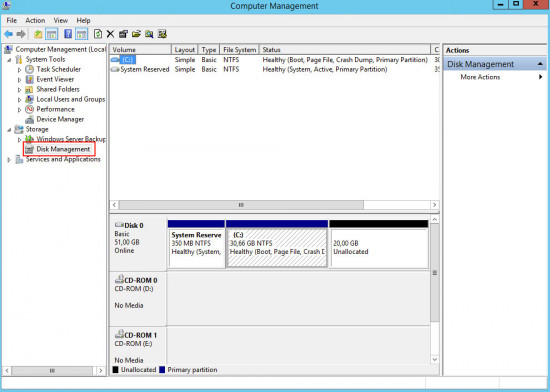
Task: Click the Disk 0 label panel
Action: point(138,244)
